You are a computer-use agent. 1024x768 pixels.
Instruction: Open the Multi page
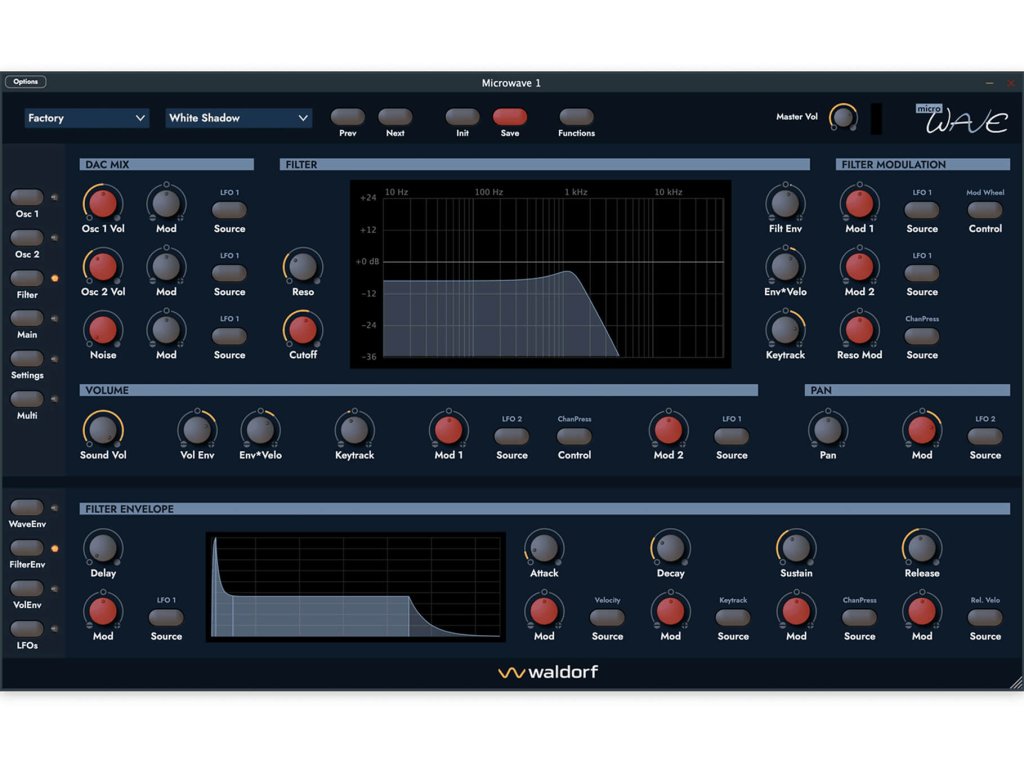[x=27, y=399]
